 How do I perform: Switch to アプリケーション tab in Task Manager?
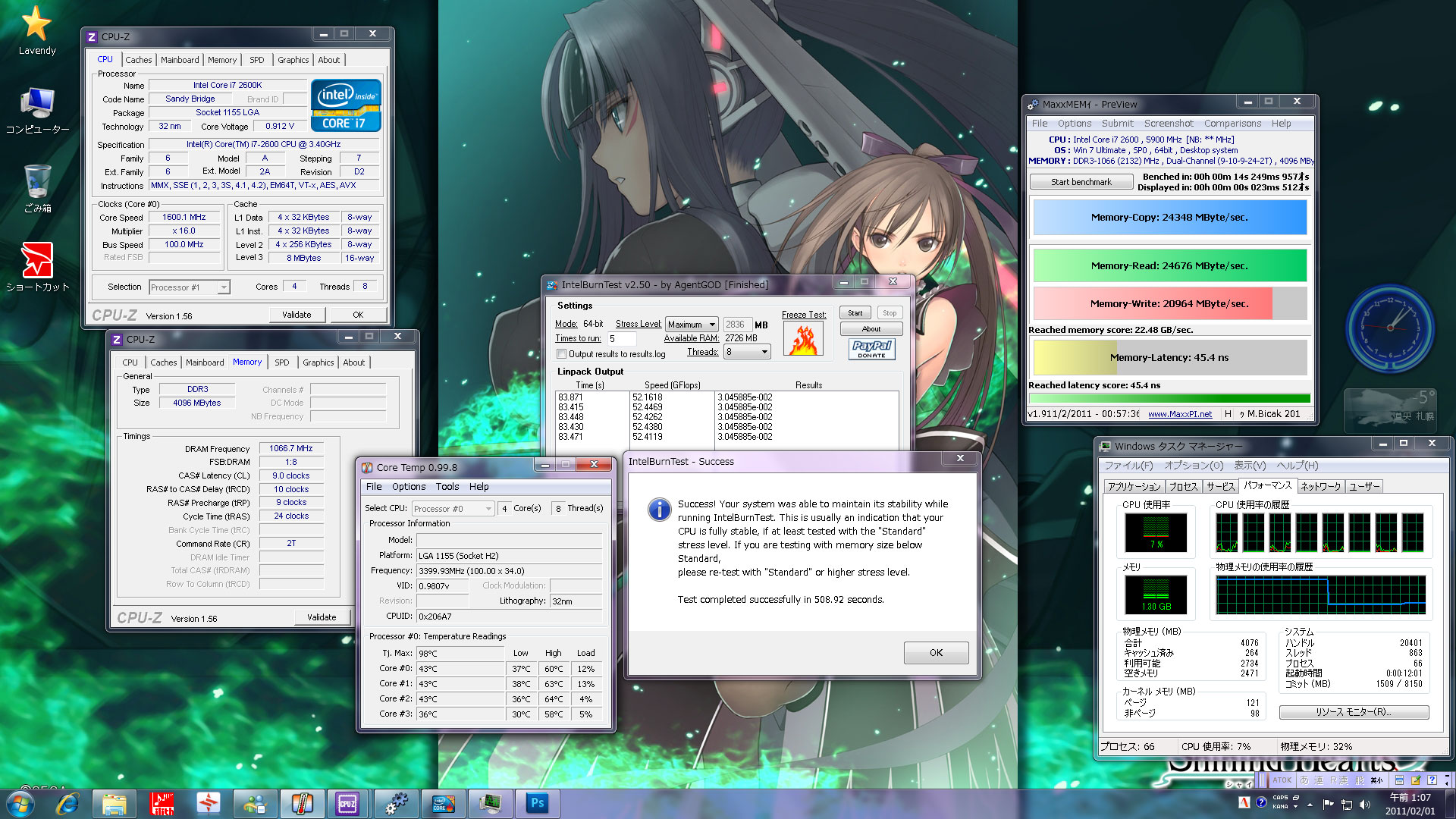click(1134, 487)
